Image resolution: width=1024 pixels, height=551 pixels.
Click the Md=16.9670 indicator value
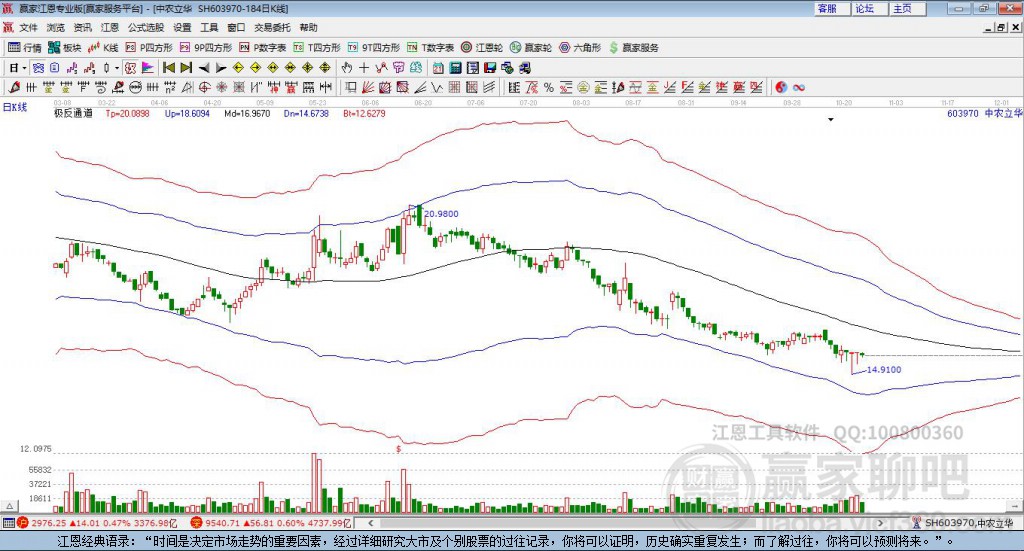(x=247, y=113)
